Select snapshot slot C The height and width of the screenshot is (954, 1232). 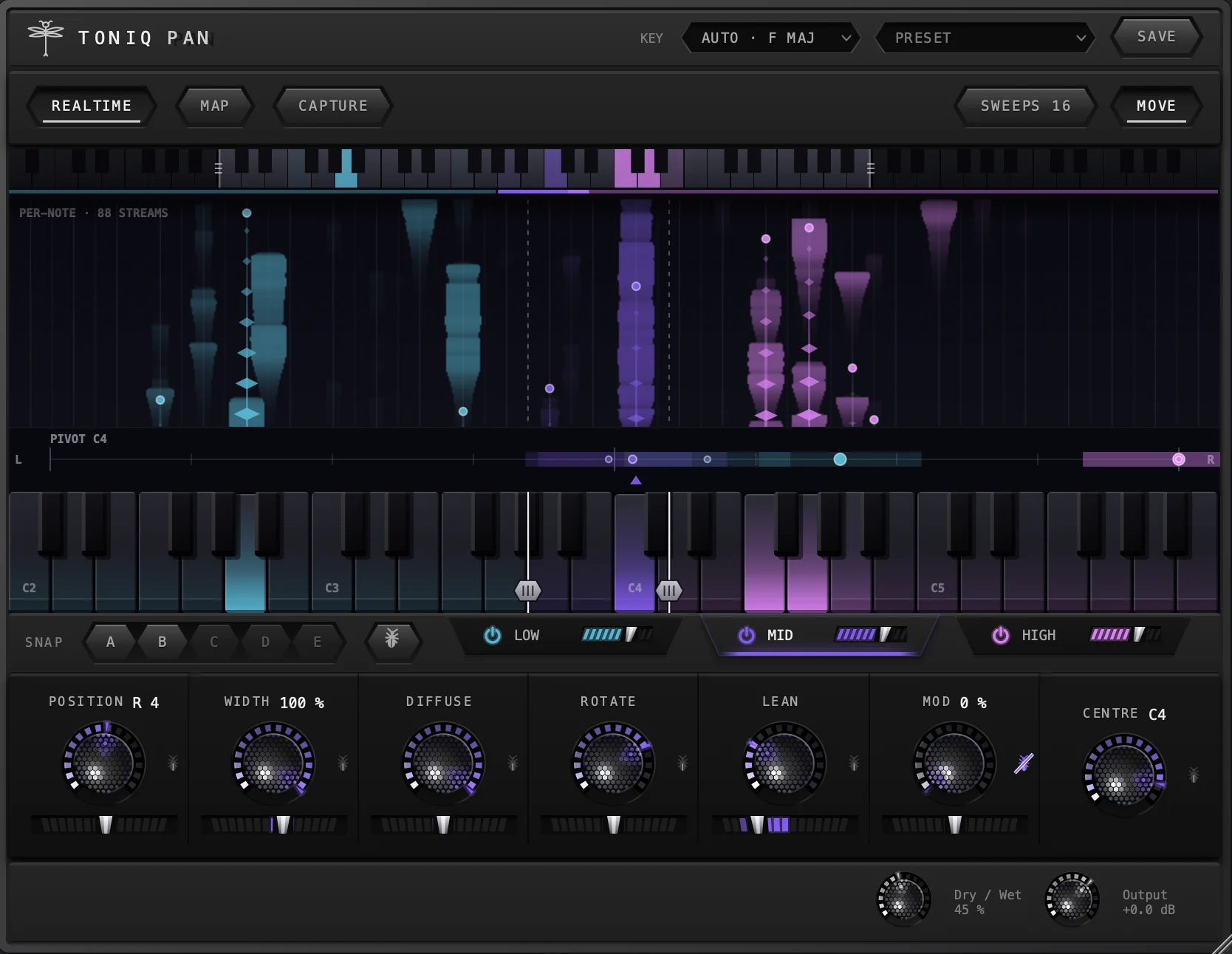tap(214, 642)
